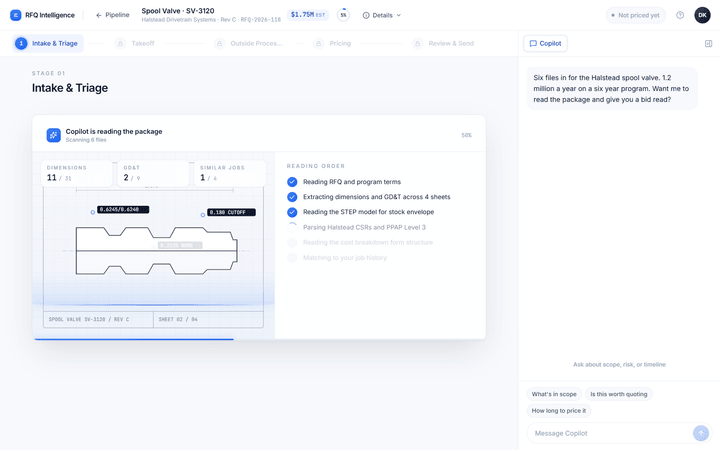This screenshot has width=720, height=450.
Task: Collapse the Copilot side panel
Action: (x=708, y=43)
